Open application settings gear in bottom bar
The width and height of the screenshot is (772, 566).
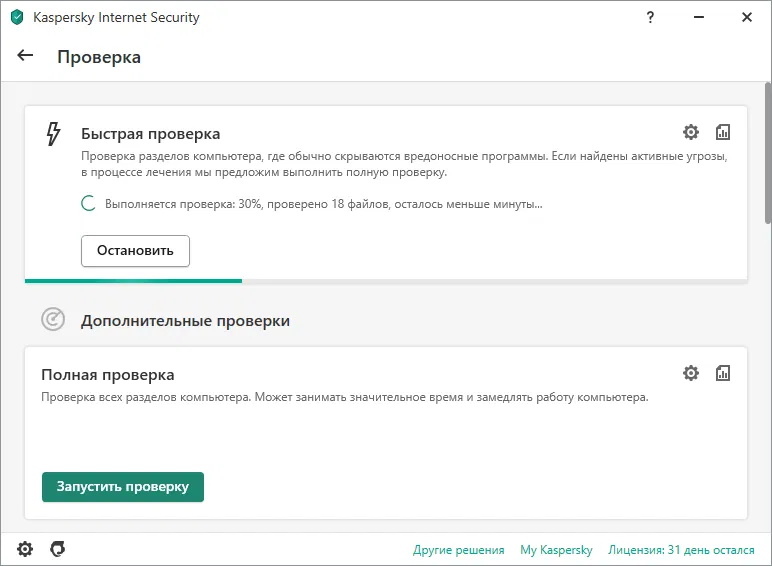25,549
